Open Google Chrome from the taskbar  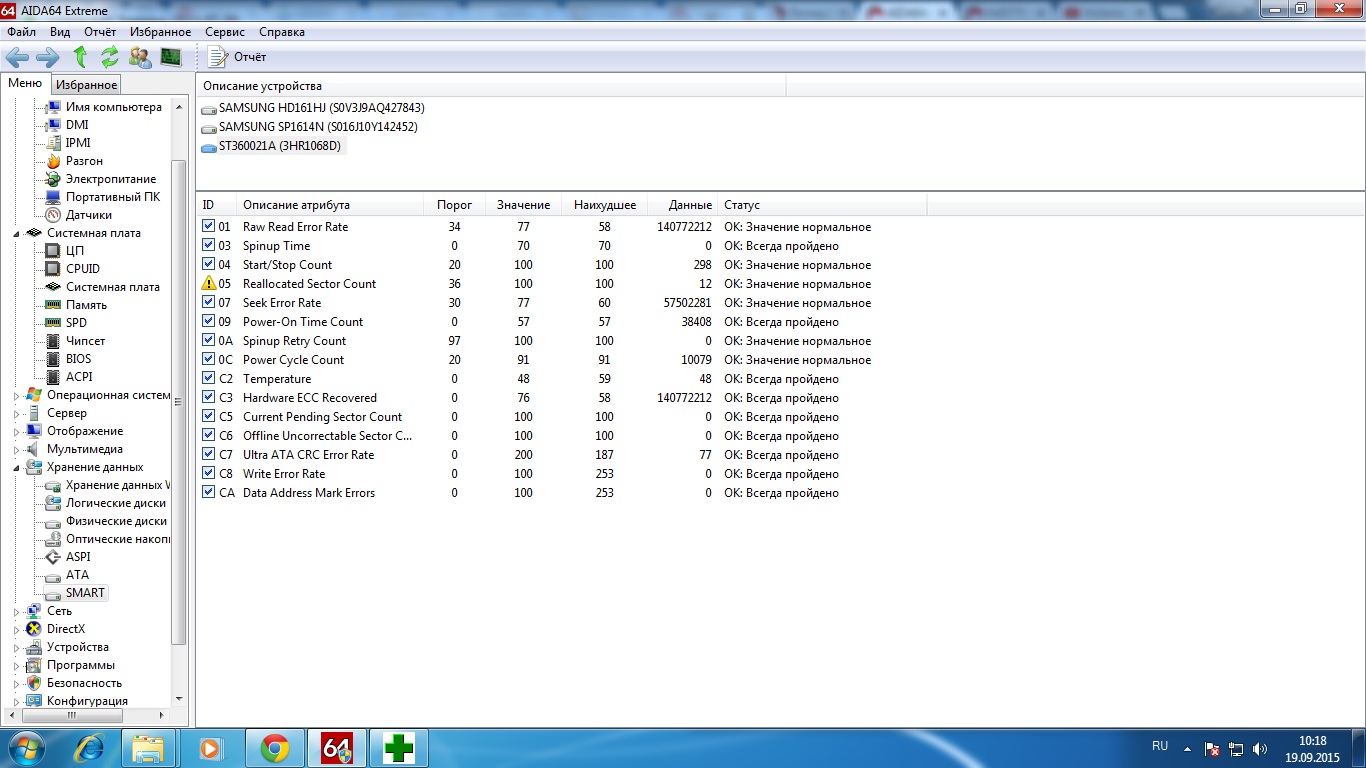point(275,747)
